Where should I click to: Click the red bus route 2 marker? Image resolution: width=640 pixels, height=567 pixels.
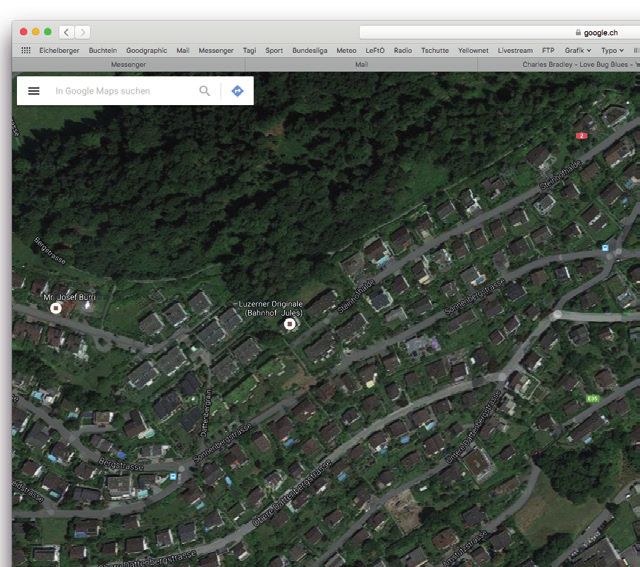pos(581,135)
